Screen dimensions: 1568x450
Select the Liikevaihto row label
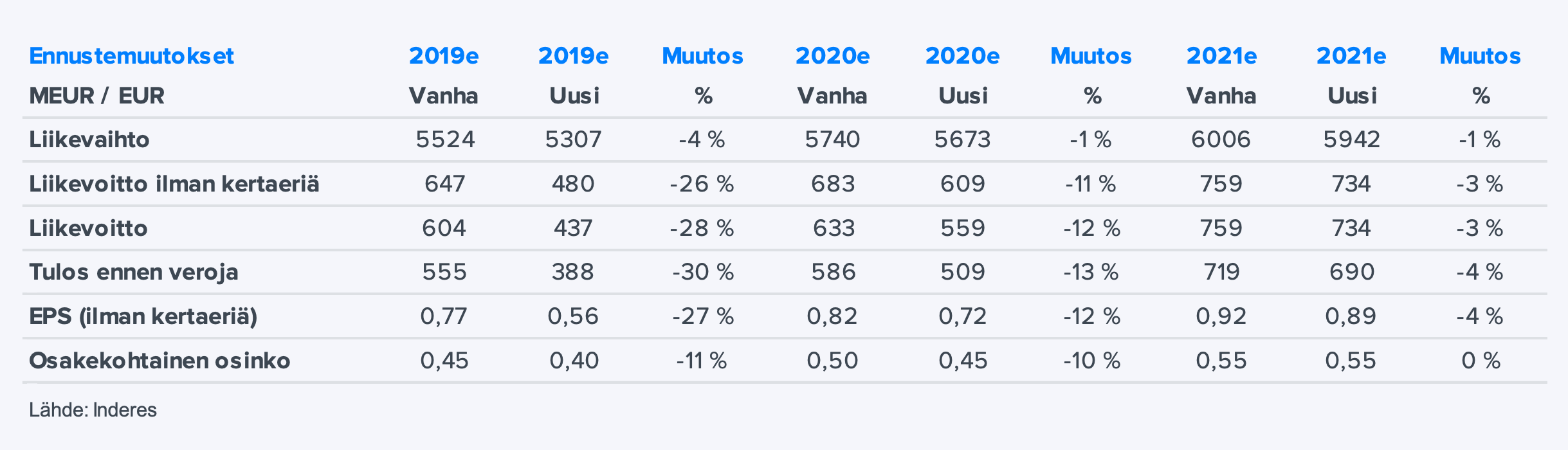[x=89, y=139]
